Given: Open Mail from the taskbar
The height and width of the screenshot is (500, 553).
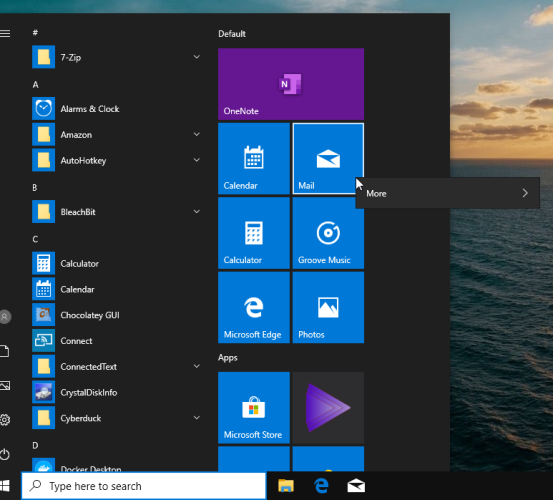Looking at the screenshot, I should (x=356, y=486).
